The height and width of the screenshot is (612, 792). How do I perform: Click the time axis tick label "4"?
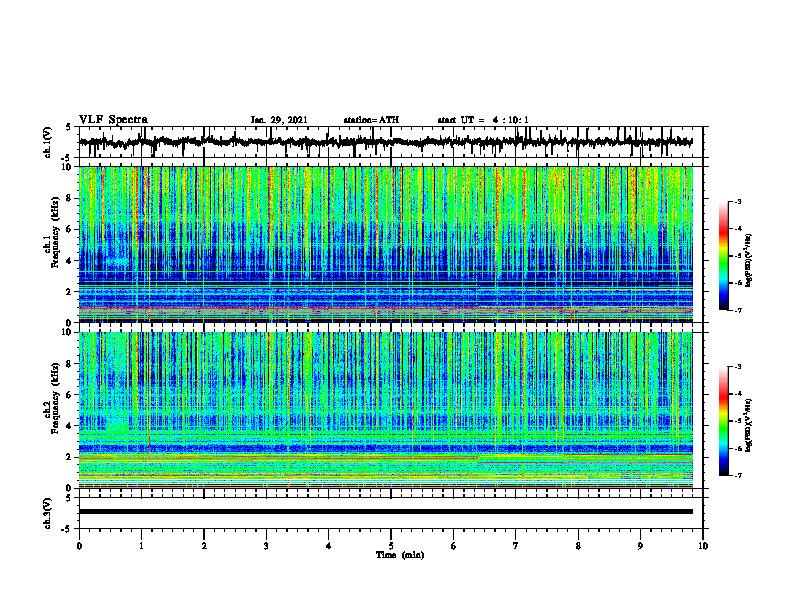(x=329, y=546)
